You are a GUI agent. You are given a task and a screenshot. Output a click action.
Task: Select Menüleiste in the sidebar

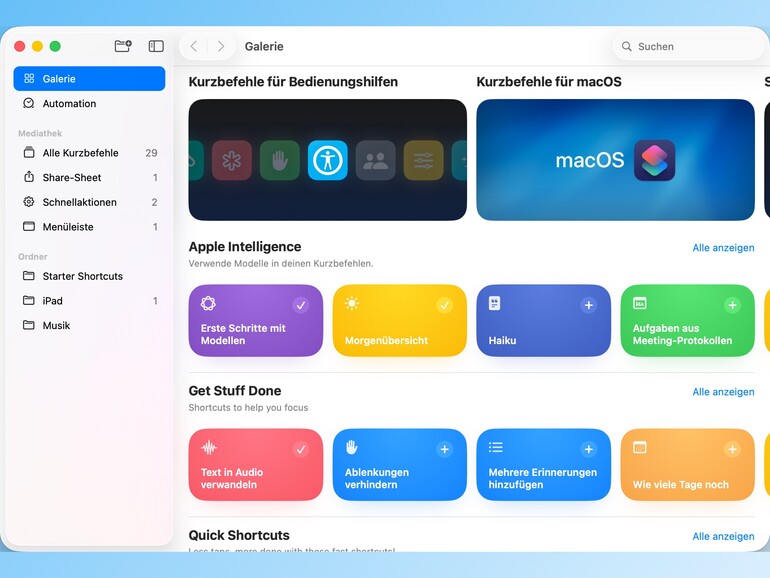click(89, 226)
